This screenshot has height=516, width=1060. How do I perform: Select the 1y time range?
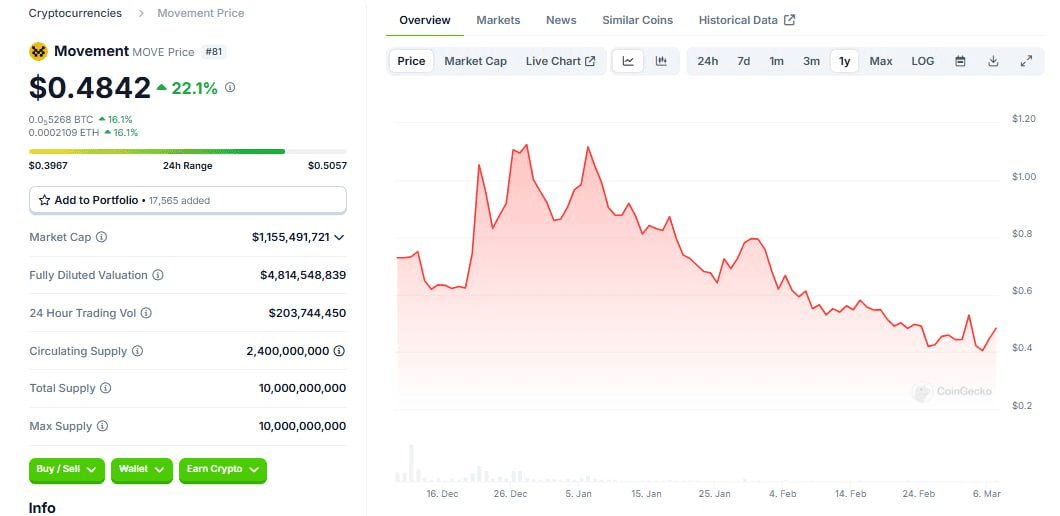[x=844, y=61]
